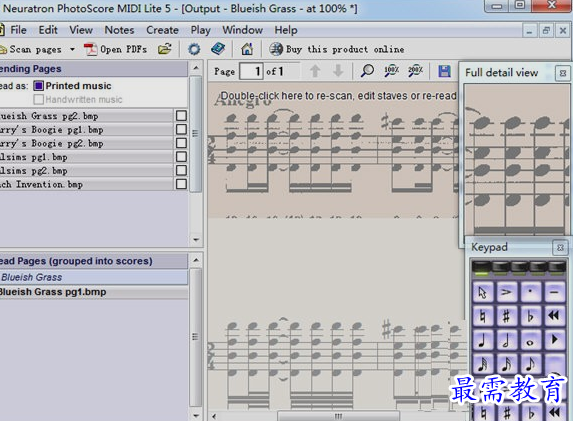Set zoom with the 200% magnifier icon

(415, 71)
